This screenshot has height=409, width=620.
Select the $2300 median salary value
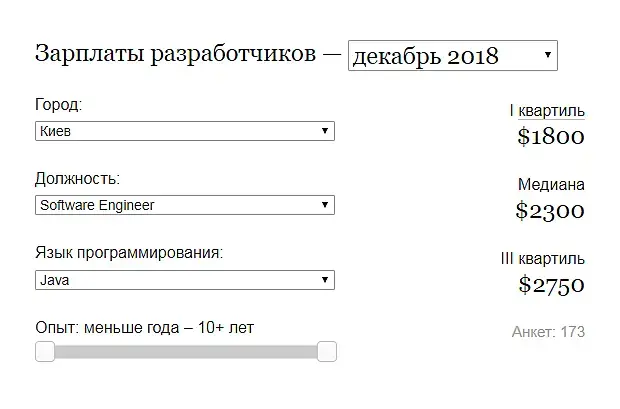[x=550, y=210]
